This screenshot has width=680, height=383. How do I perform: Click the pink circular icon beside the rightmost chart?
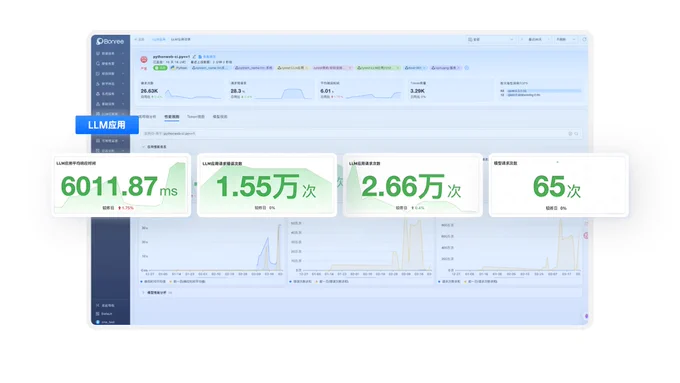pos(585,236)
